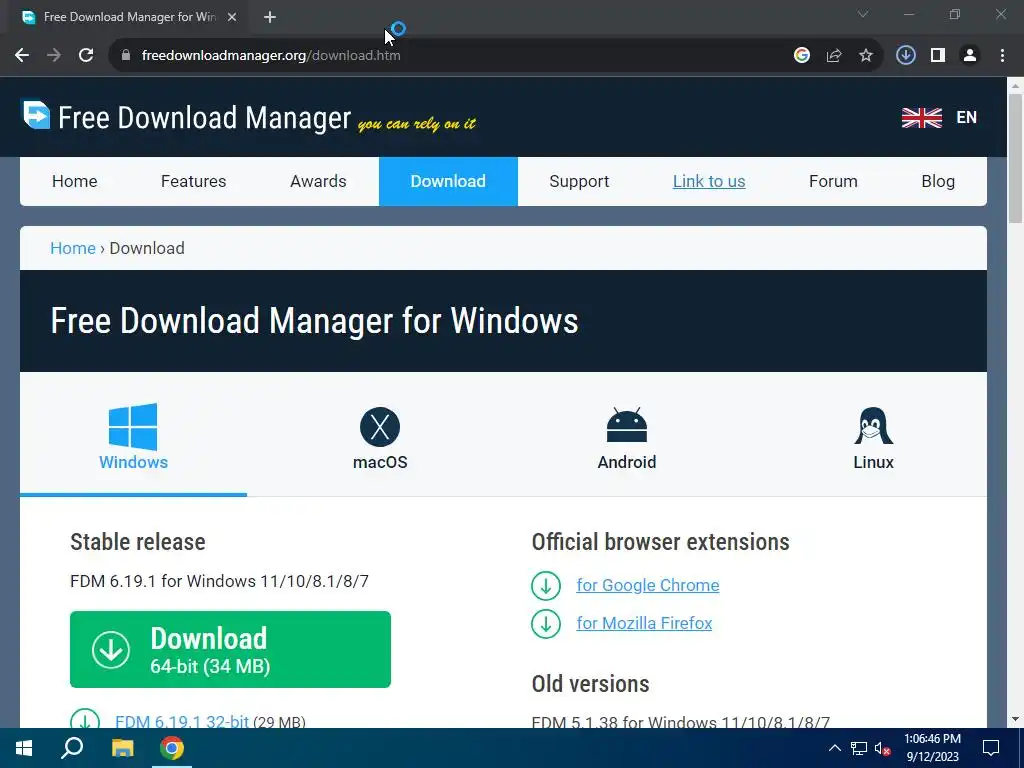Click the "Official browser extensions" heading

pyautogui.click(x=660, y=541)
